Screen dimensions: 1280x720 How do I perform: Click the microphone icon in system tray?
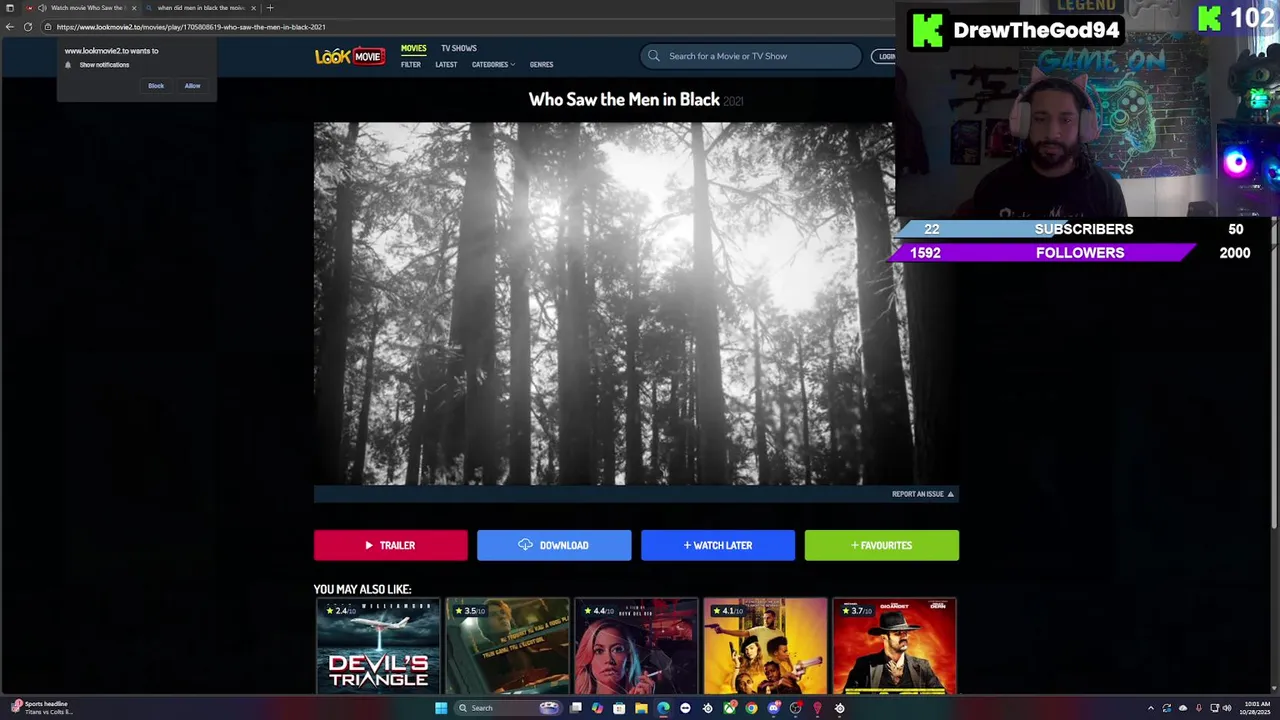tap(1199, 708)
